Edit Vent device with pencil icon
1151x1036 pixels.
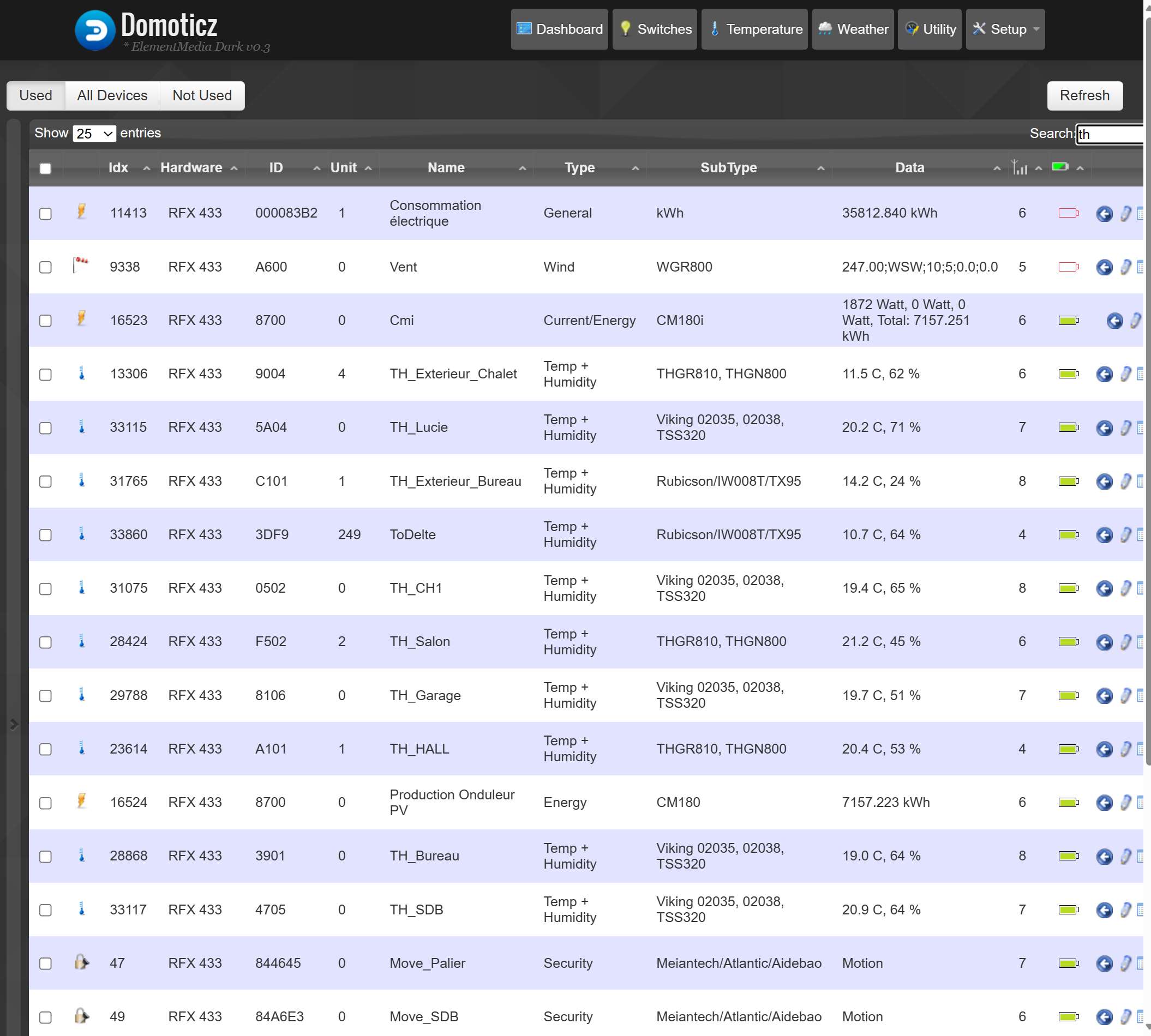click(x=1125, y=267)
